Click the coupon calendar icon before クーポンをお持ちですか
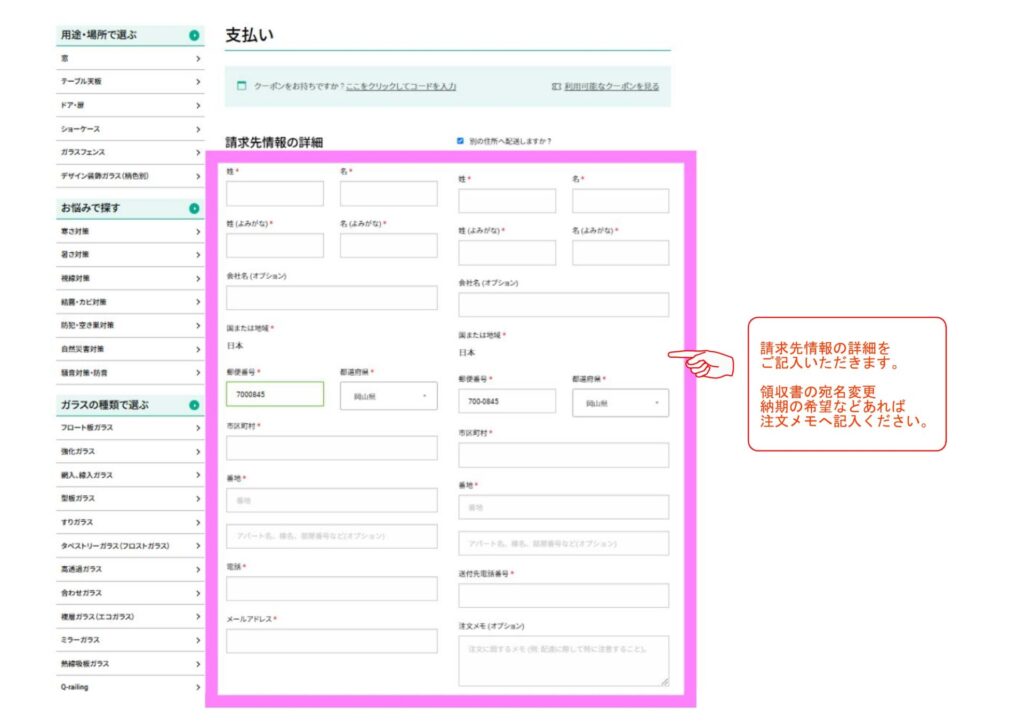 point(241,86)
